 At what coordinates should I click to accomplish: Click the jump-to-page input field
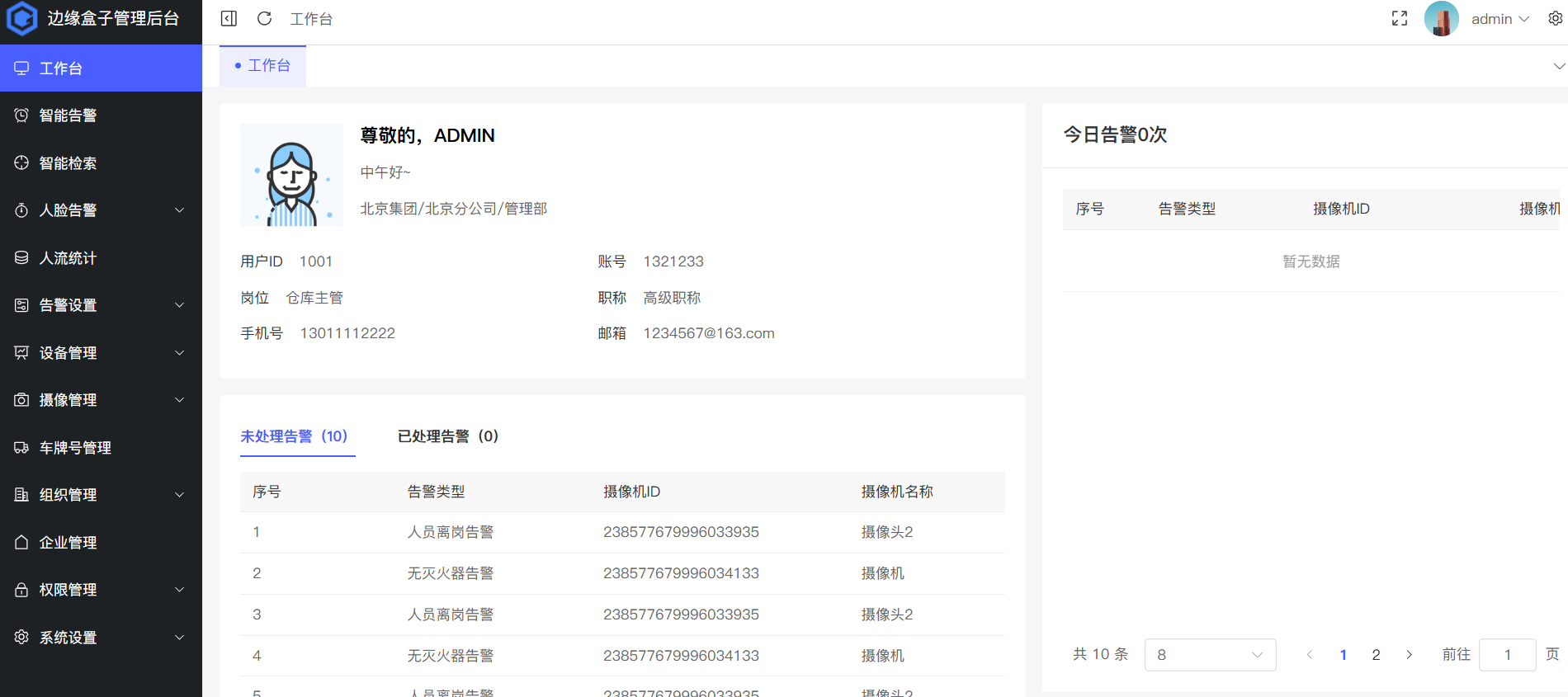pos(1507,655)
